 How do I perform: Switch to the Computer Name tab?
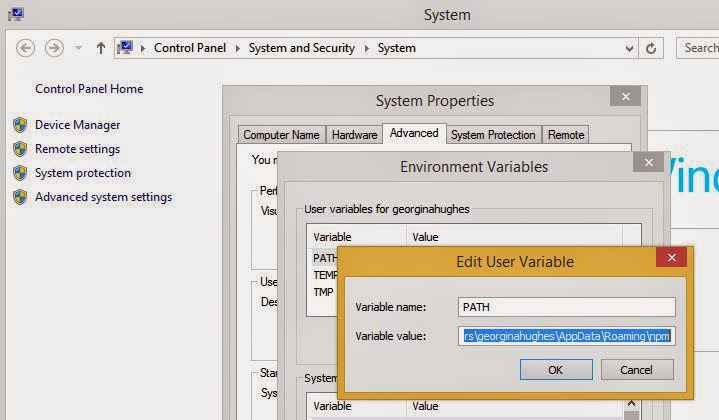282,135
